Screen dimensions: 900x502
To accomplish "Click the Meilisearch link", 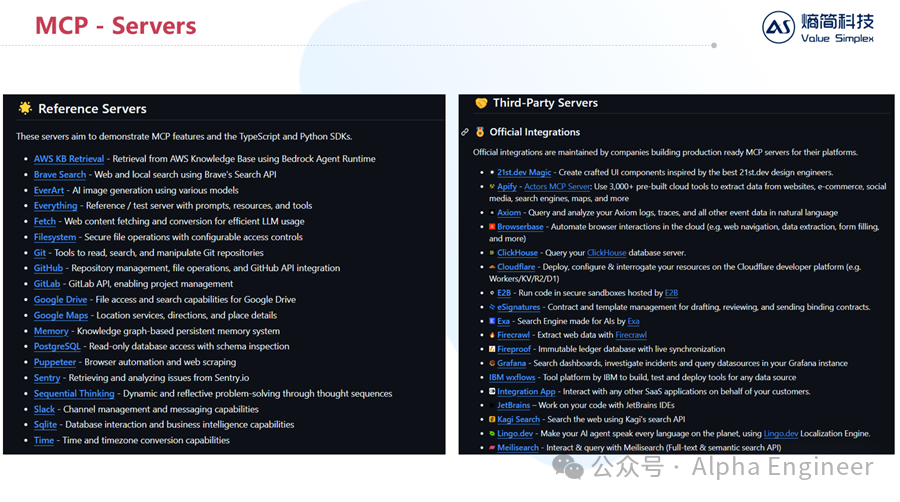I will (x=518, y=448).
